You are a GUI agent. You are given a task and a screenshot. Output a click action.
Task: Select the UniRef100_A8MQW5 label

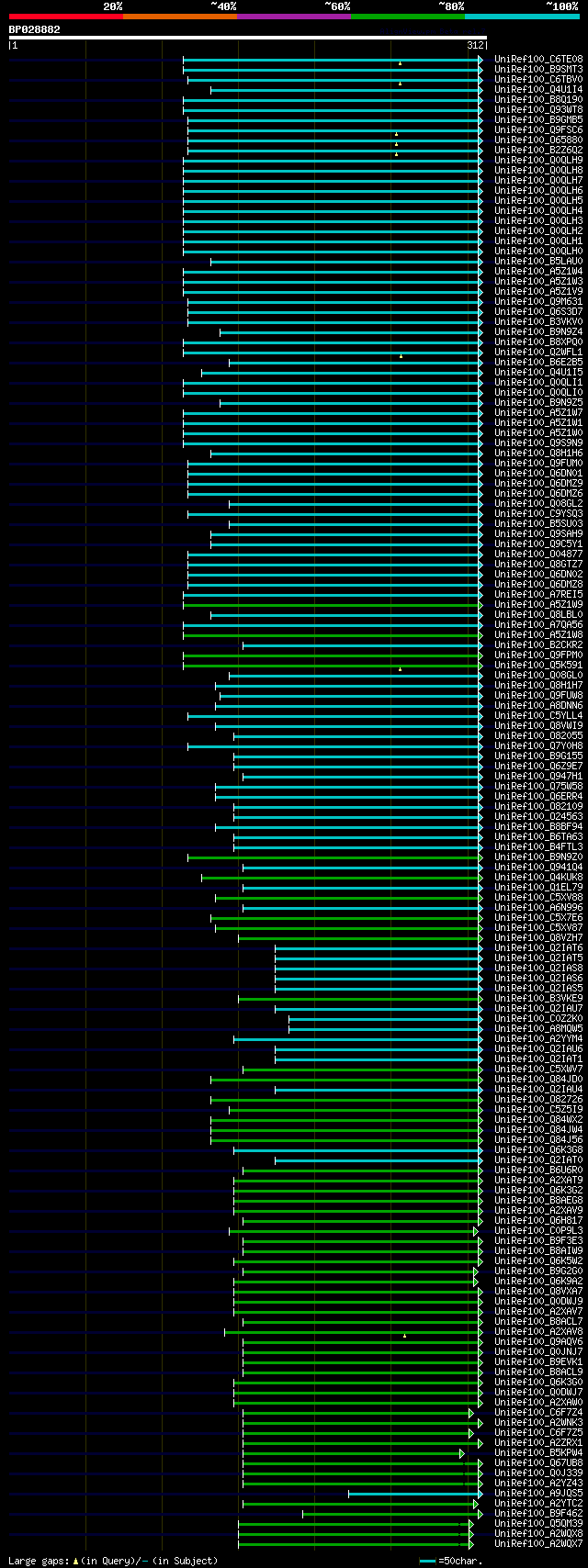(538, 1028)
